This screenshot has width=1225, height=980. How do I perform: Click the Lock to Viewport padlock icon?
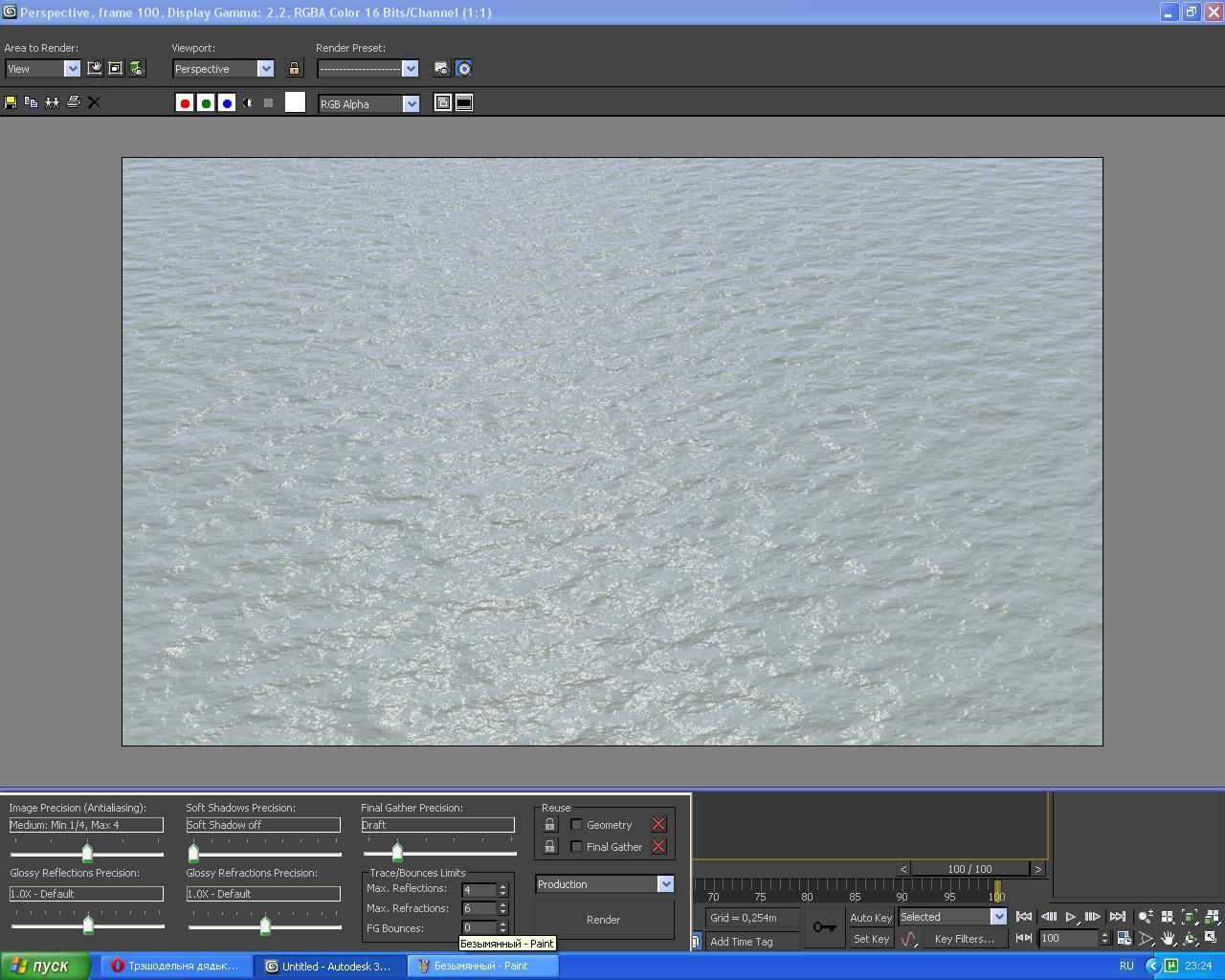[x=294, y=68]
